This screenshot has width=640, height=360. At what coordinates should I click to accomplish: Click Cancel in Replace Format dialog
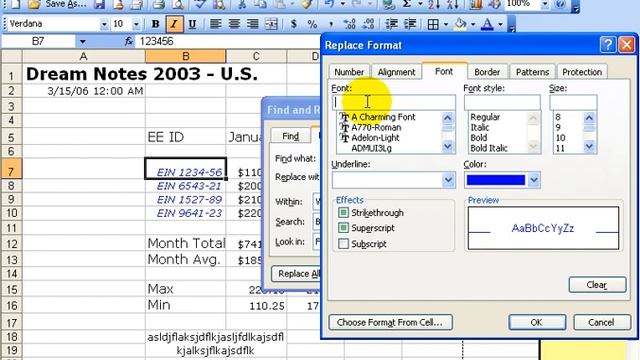click(x=601, y=322)
